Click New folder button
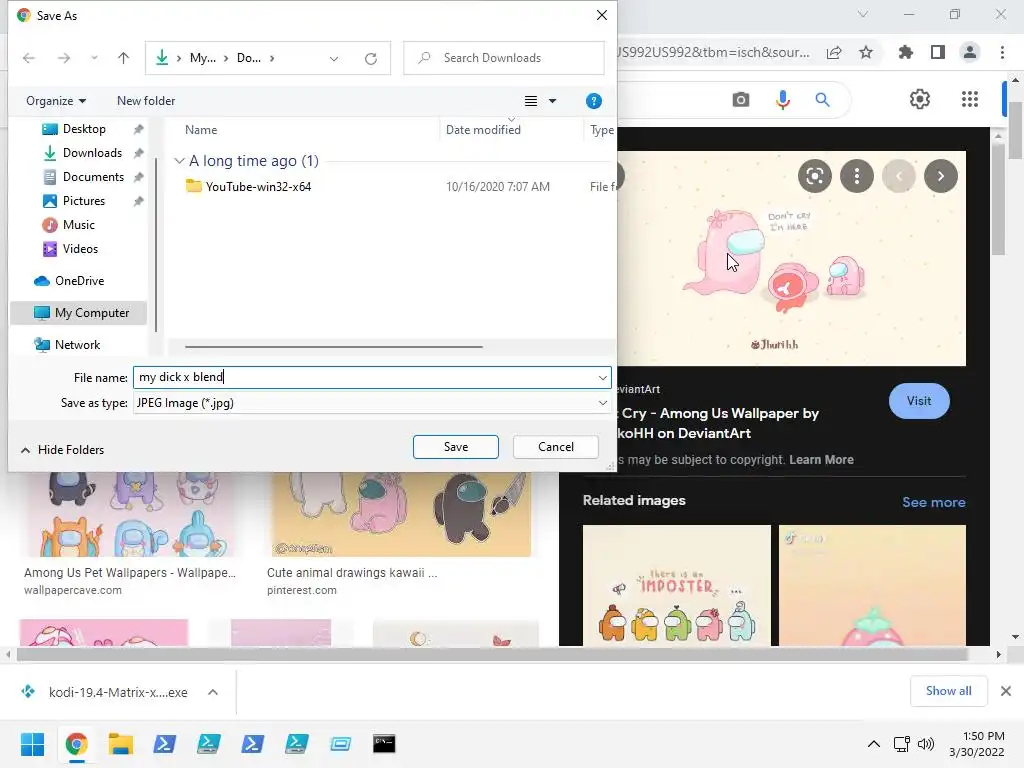 pos(146,101)
